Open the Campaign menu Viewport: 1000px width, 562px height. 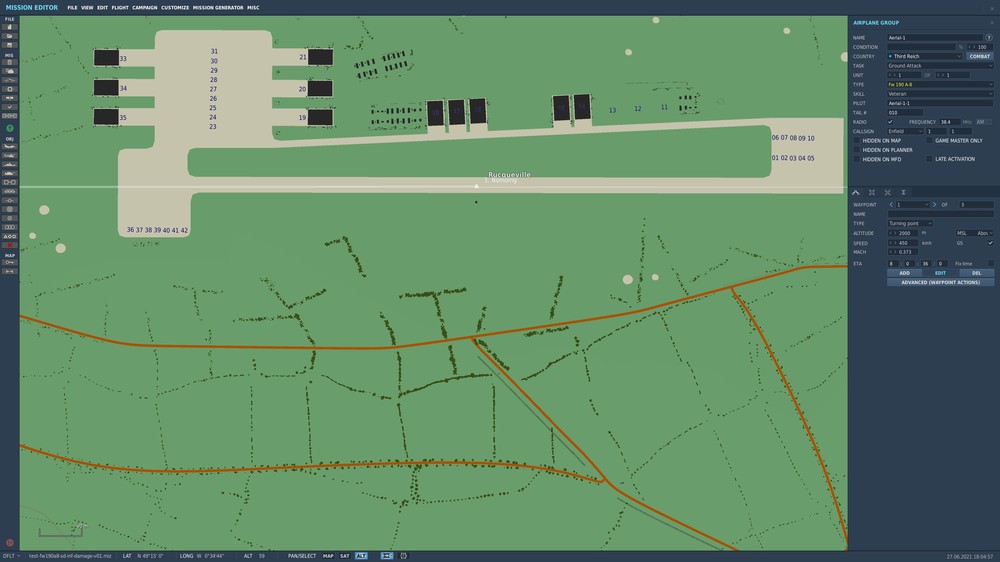click(x=145, y=8)
